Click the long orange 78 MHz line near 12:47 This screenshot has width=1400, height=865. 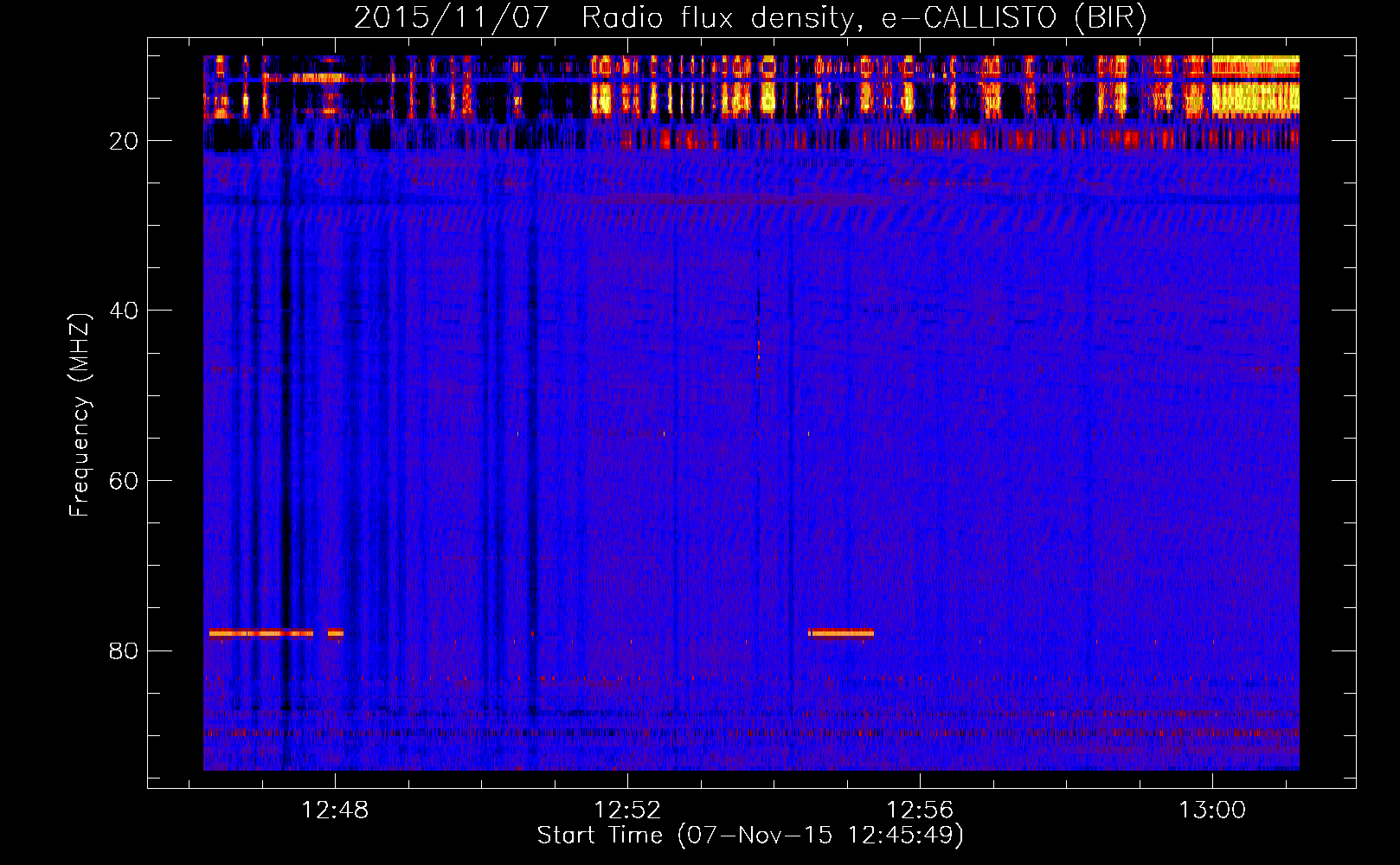(x=260, y=633)
